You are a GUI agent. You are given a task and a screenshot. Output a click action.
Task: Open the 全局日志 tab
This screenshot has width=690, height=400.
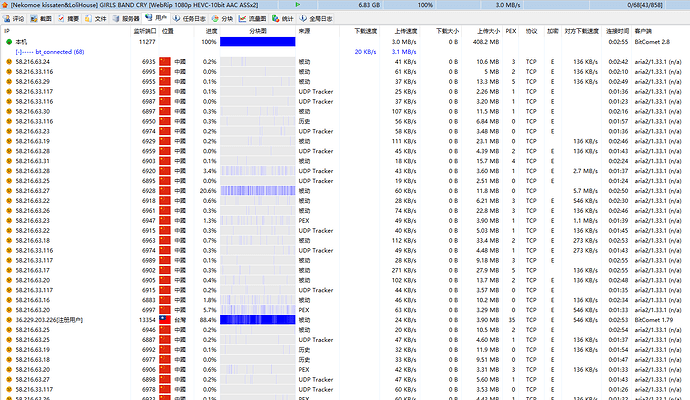pos(316,18)
